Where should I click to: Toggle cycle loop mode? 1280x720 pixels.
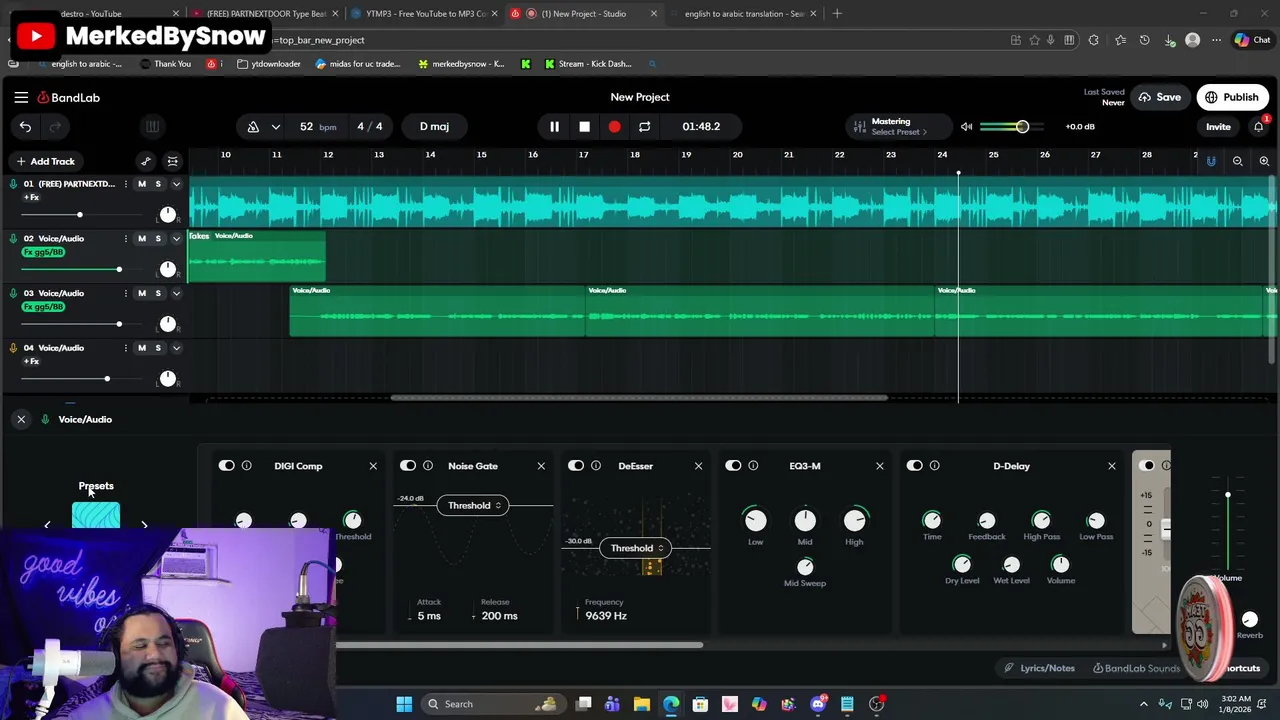click(x=644, y=126)
